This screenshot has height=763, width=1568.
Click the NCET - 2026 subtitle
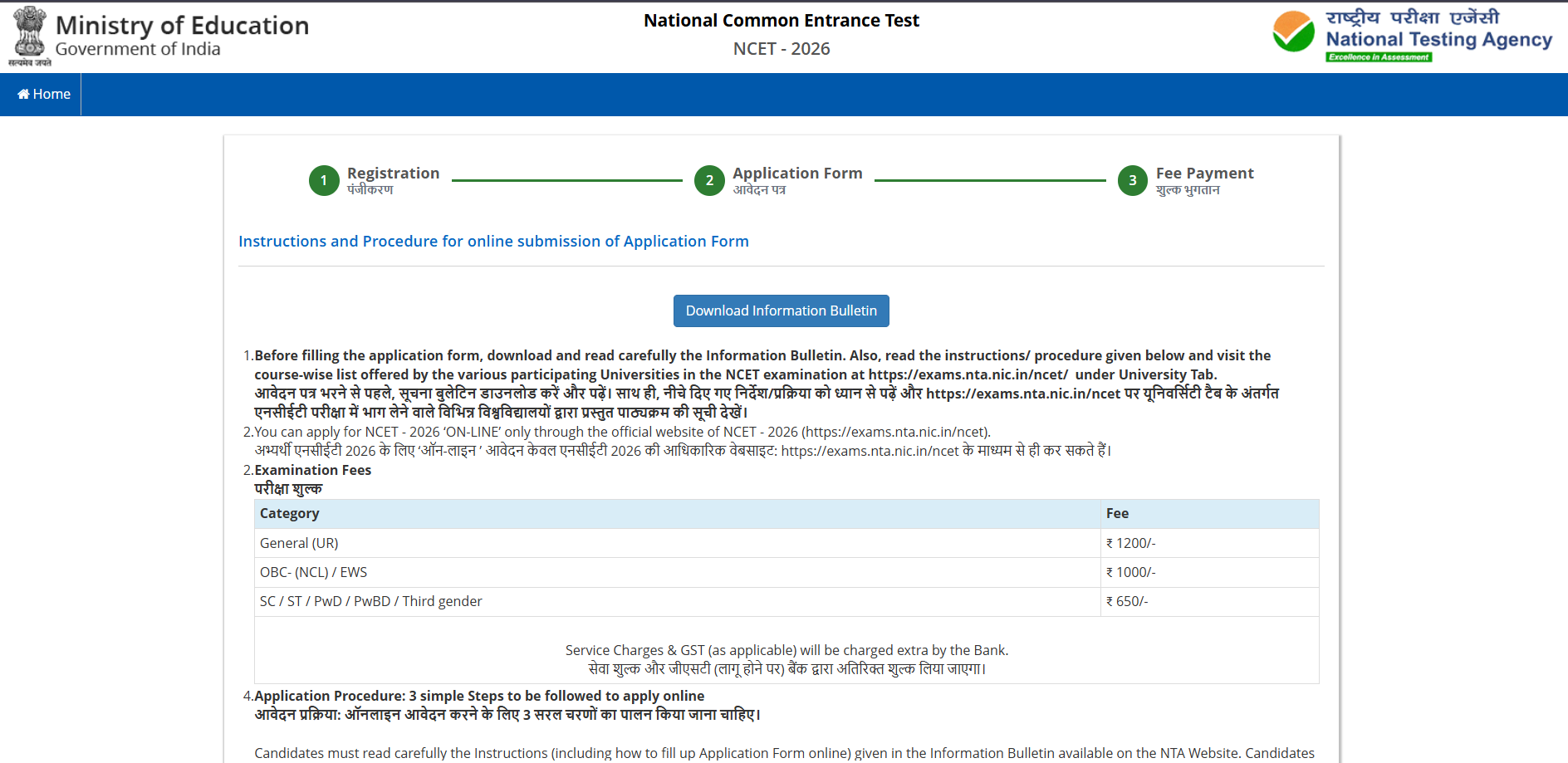click(x=781, y=49)
